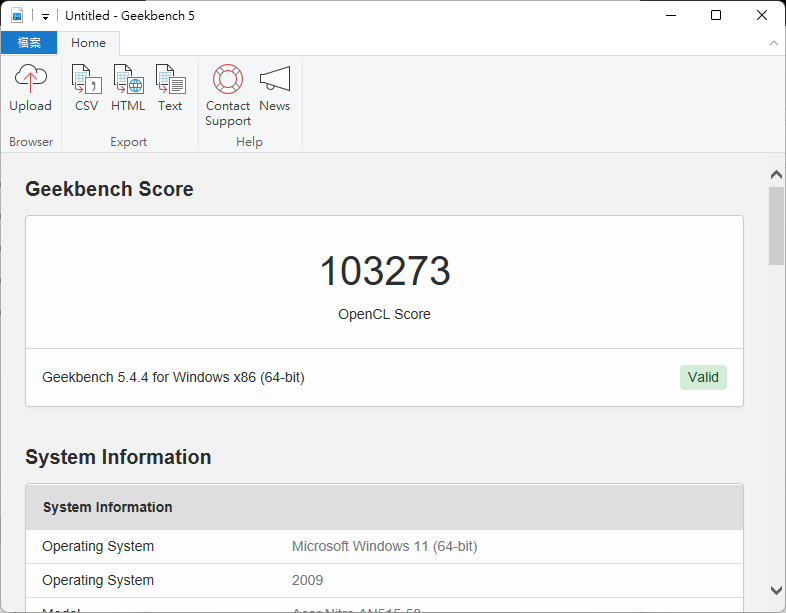Collapse the ribbon with the chevron
The width and height of the screenshot is (786, 613).
click(x=774, y=43)
